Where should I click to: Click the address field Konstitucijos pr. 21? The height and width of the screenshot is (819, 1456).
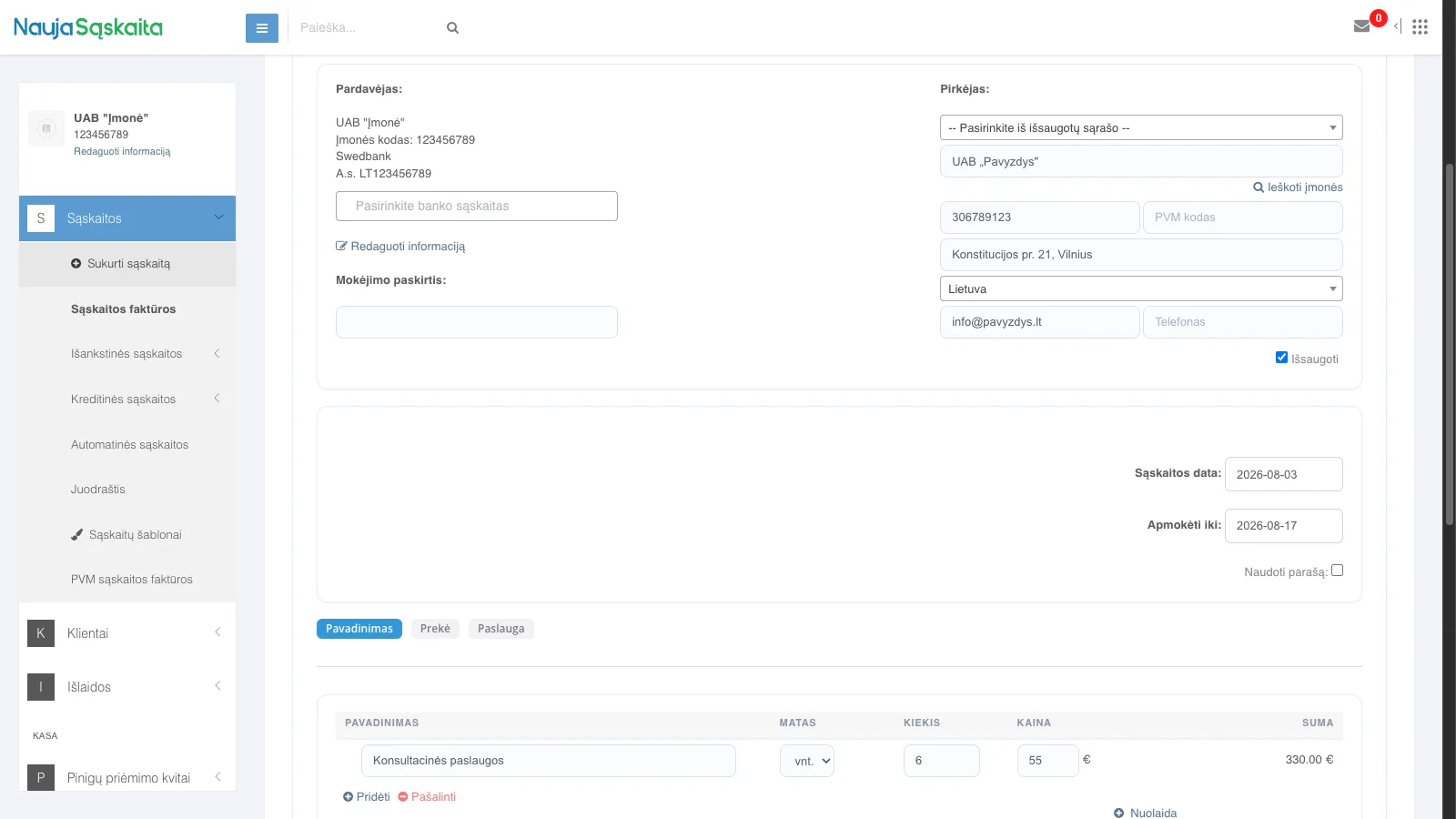click(1141, 255)
